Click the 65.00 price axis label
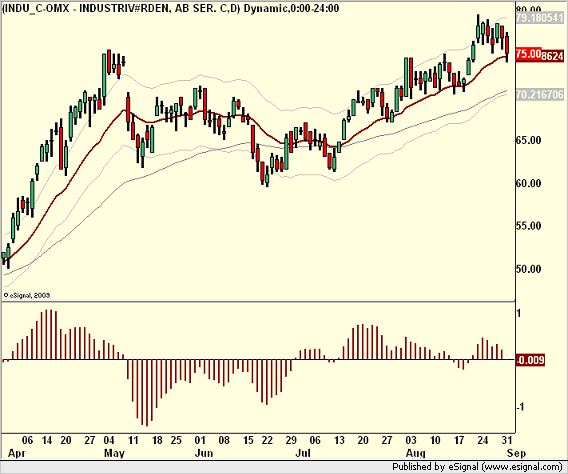 click(529, 140)
